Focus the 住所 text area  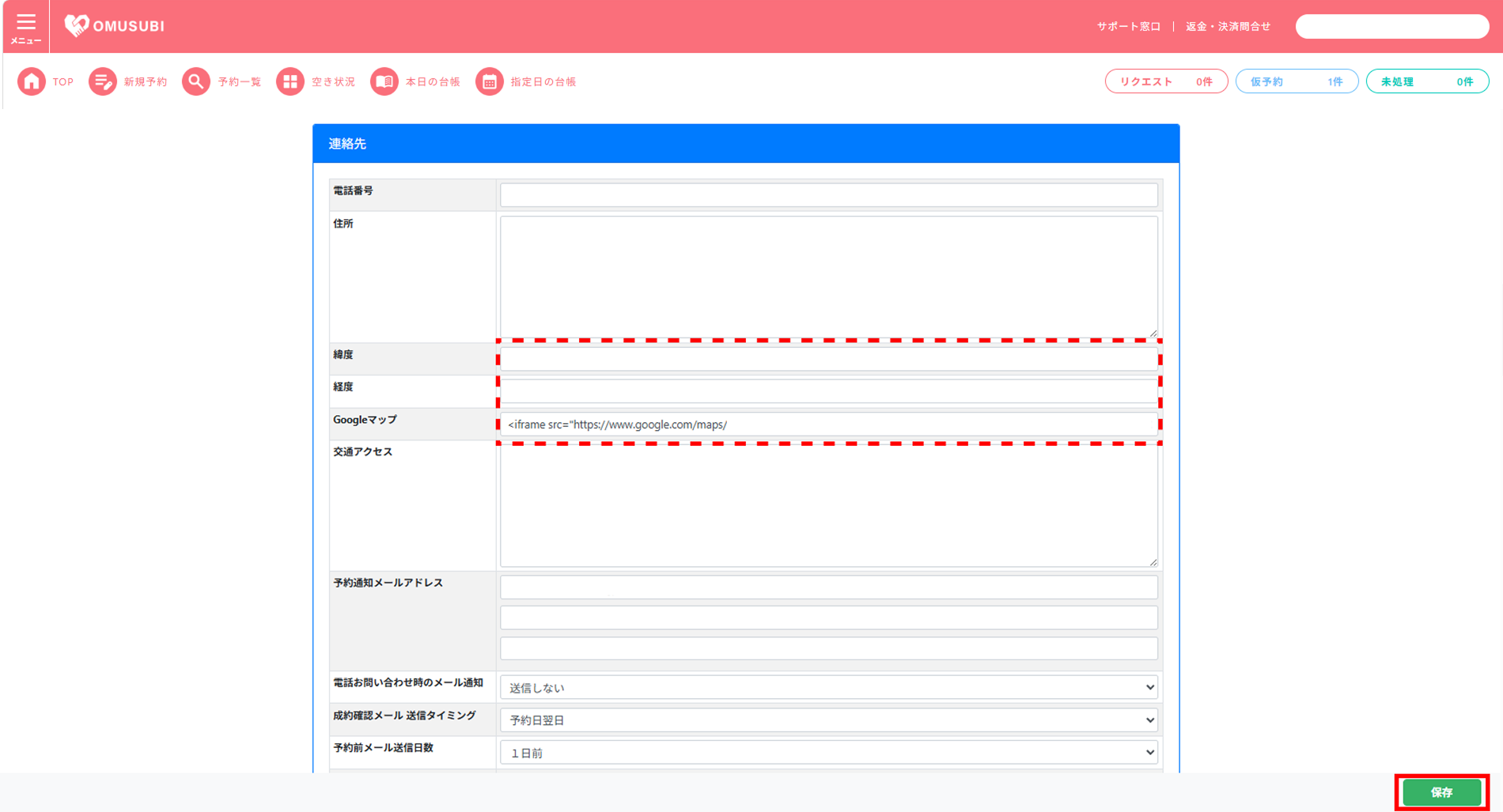click(x=829, y=277)
